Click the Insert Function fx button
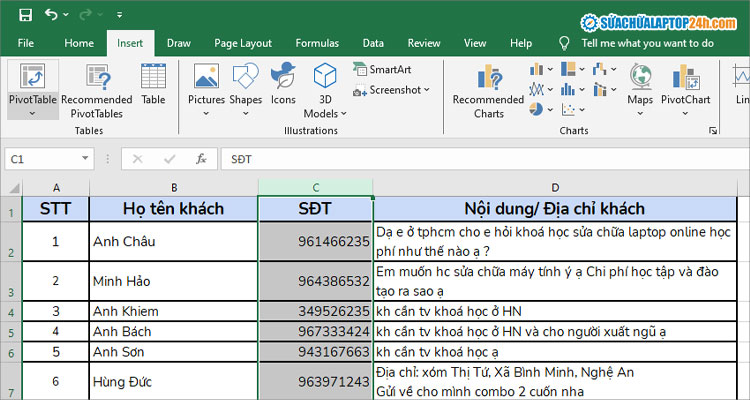The width and height of the screenshot is (750, 400). coord(201,159)
